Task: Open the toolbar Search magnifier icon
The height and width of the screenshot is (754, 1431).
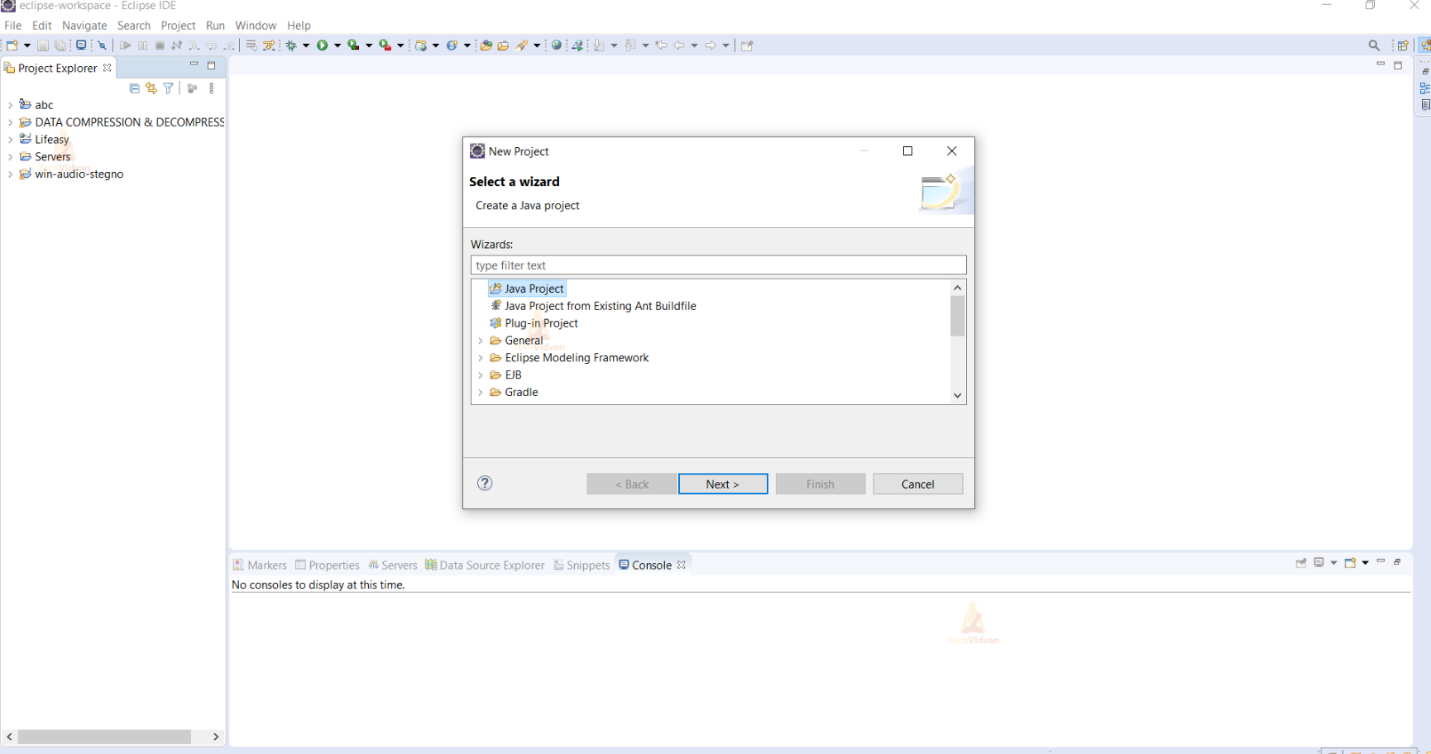Action: (1374, 45)
